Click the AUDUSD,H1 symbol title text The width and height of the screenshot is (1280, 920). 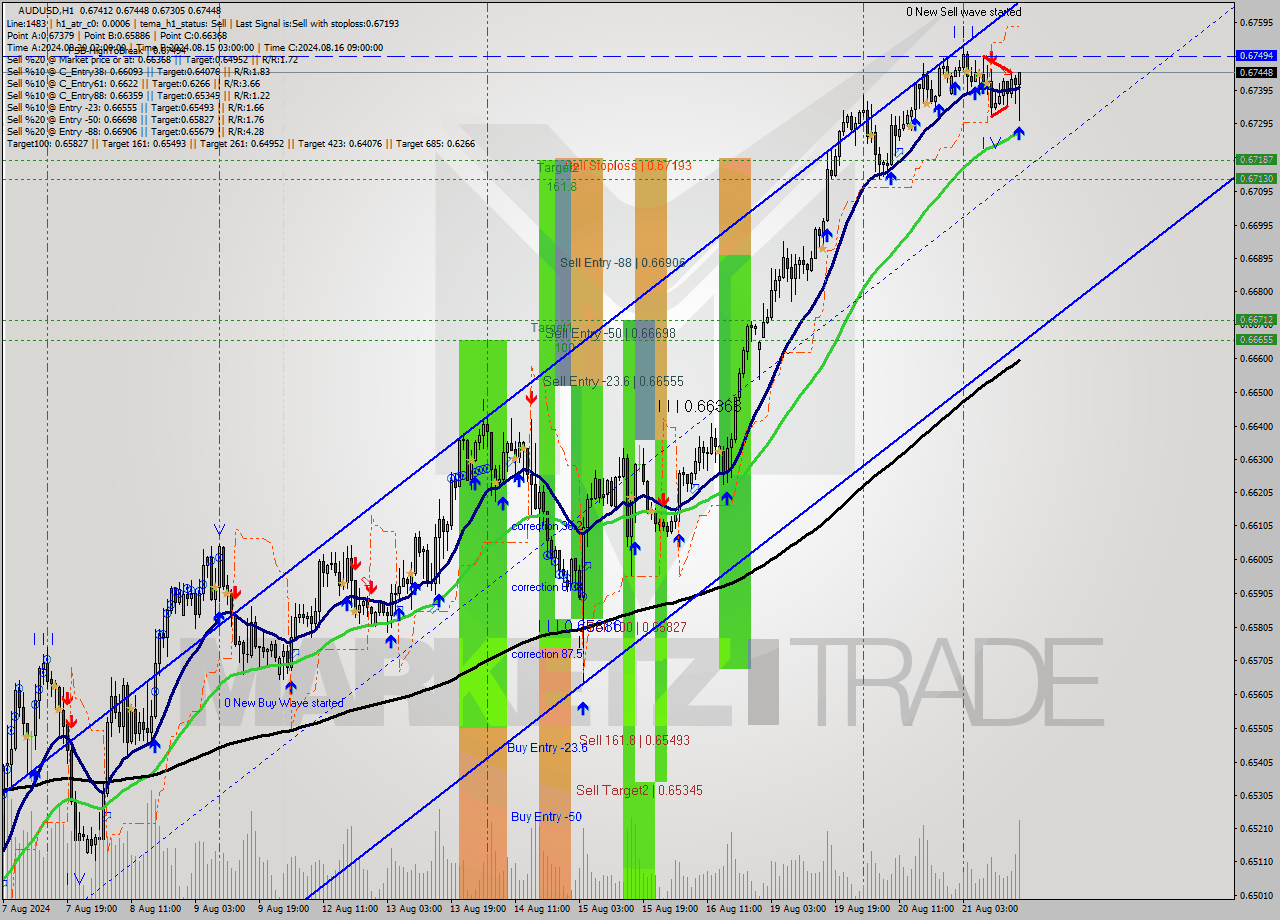click(x=46, y=10)
